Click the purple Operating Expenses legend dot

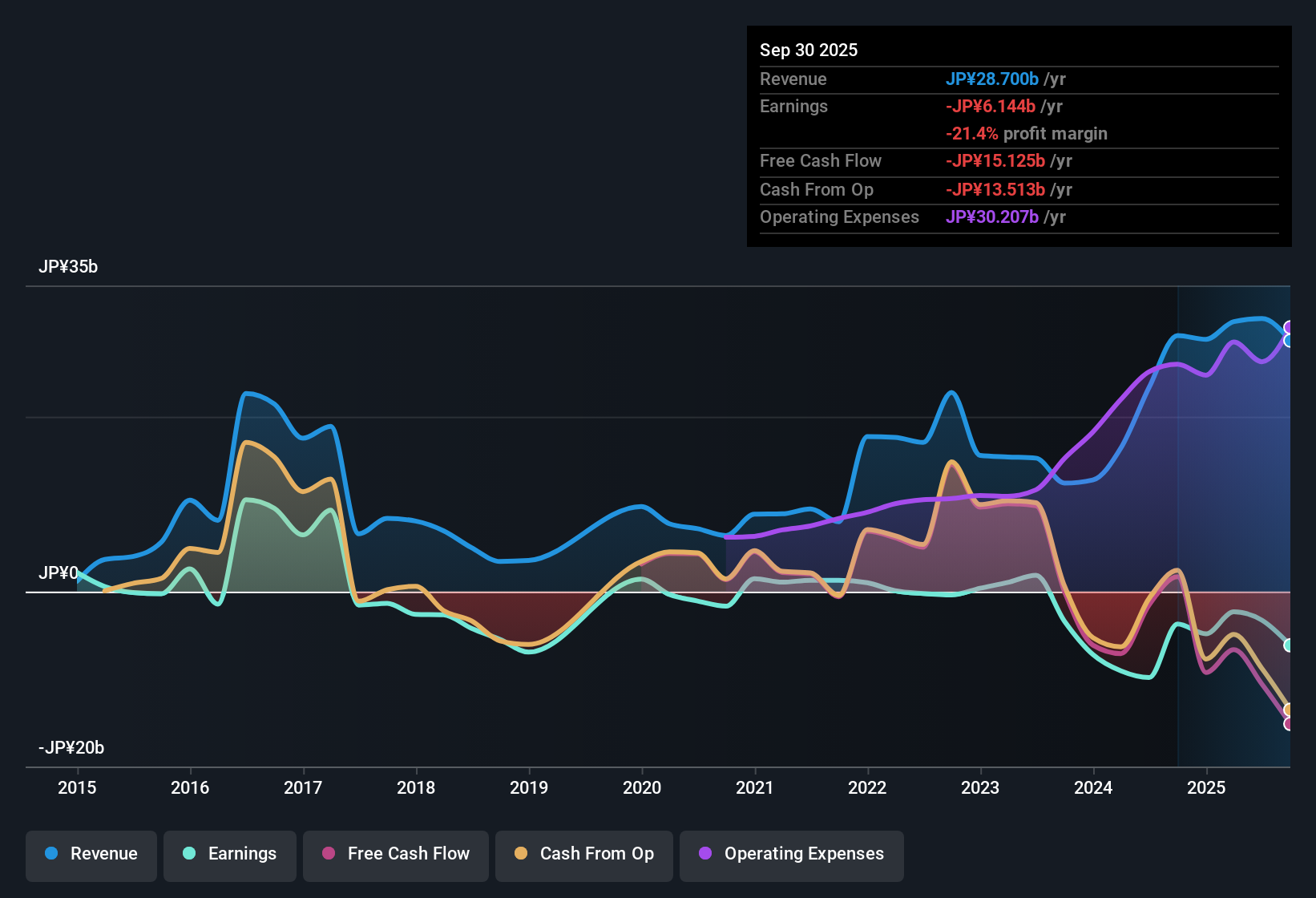click(x=704, y=854)
